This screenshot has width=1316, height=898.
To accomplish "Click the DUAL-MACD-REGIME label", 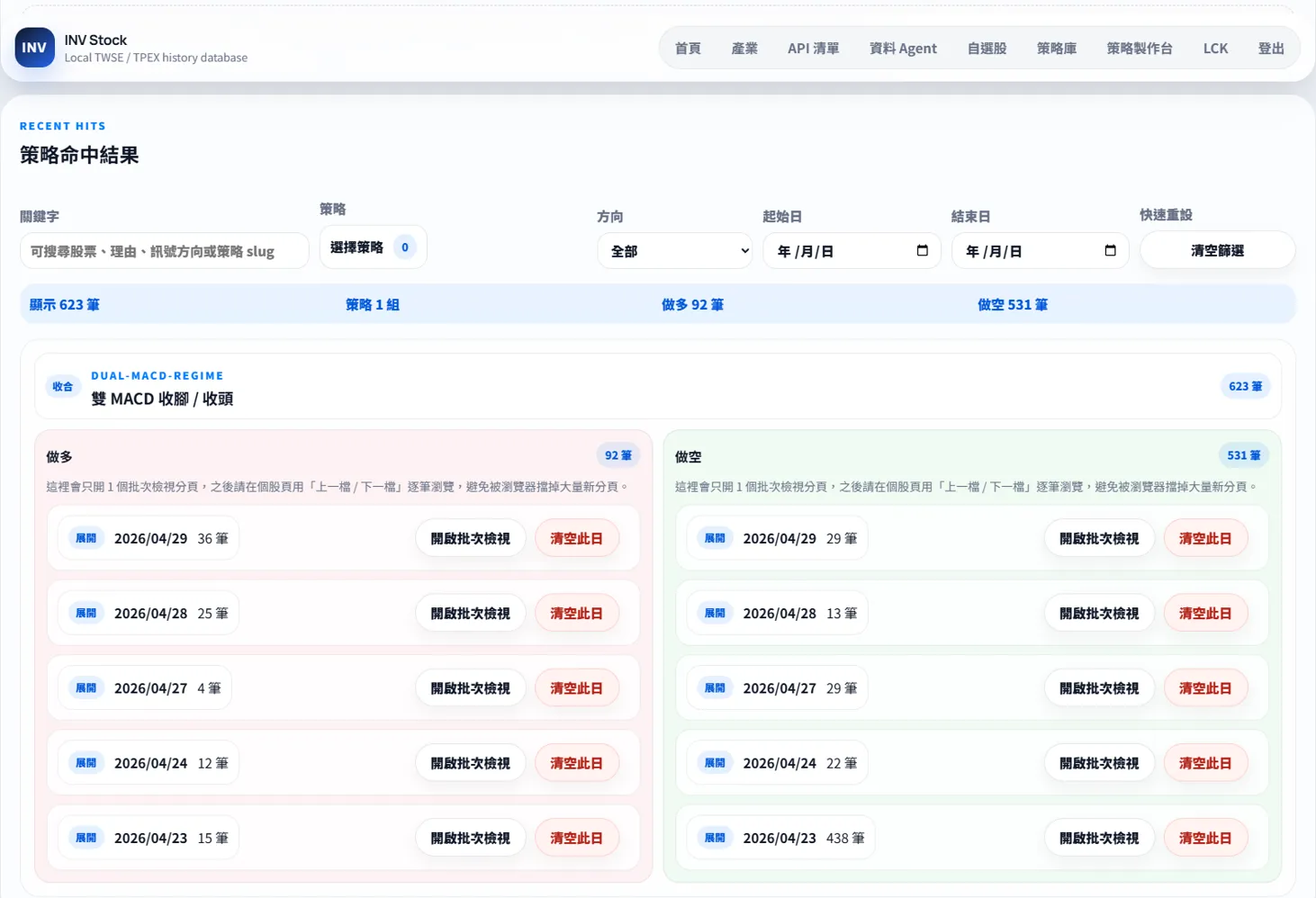I will click(x=158, y=376).
